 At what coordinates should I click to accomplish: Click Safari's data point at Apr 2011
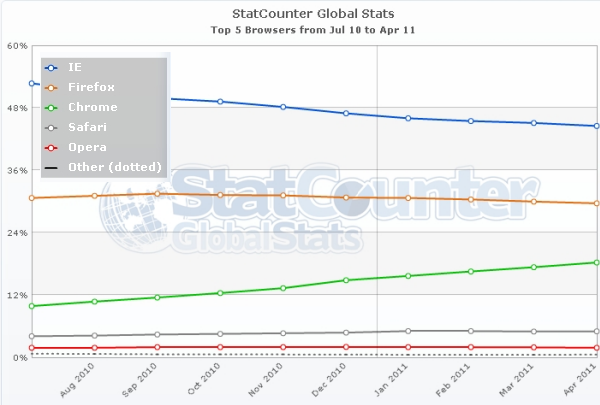597,331
